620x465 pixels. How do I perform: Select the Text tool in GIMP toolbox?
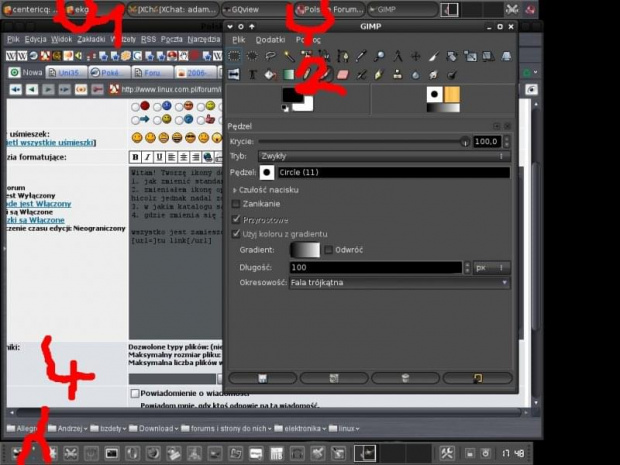tap(252, 74)
